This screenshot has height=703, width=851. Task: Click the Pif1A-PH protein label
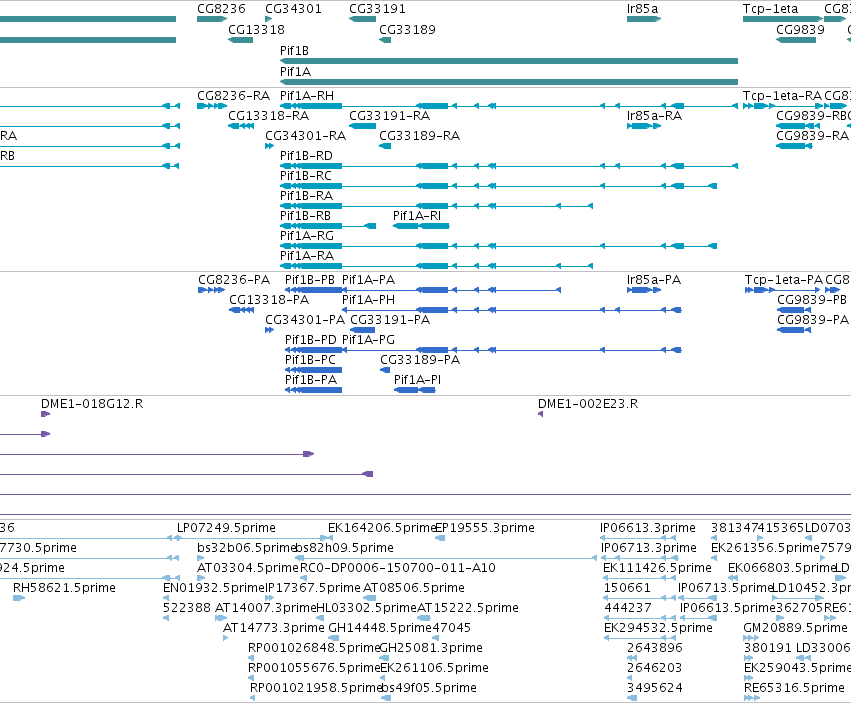[369, 300]
